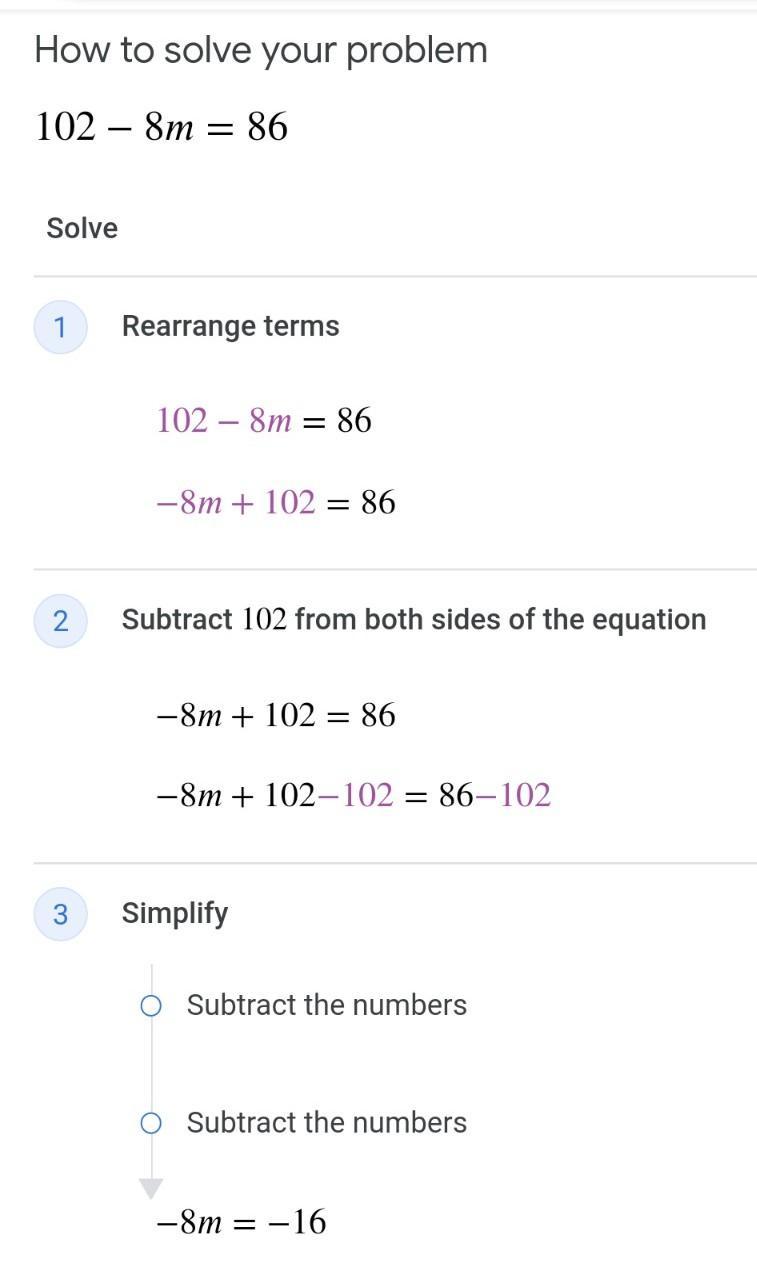757x1284 pixels.
Task: Click the −8m + 102 = 86 equation in step 2
Action: click(276, 715)
